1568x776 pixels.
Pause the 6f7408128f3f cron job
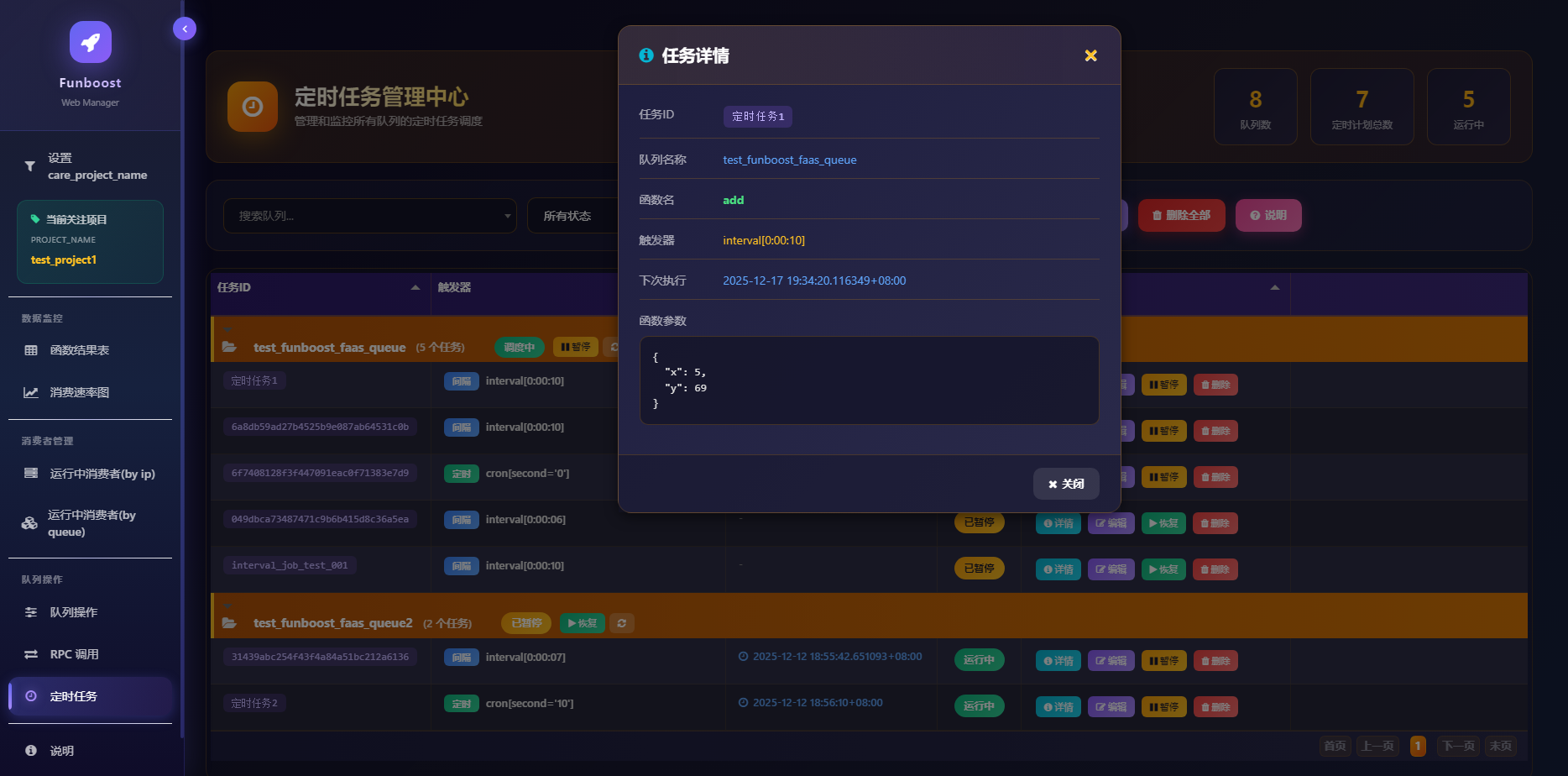tap(1163, 477)
